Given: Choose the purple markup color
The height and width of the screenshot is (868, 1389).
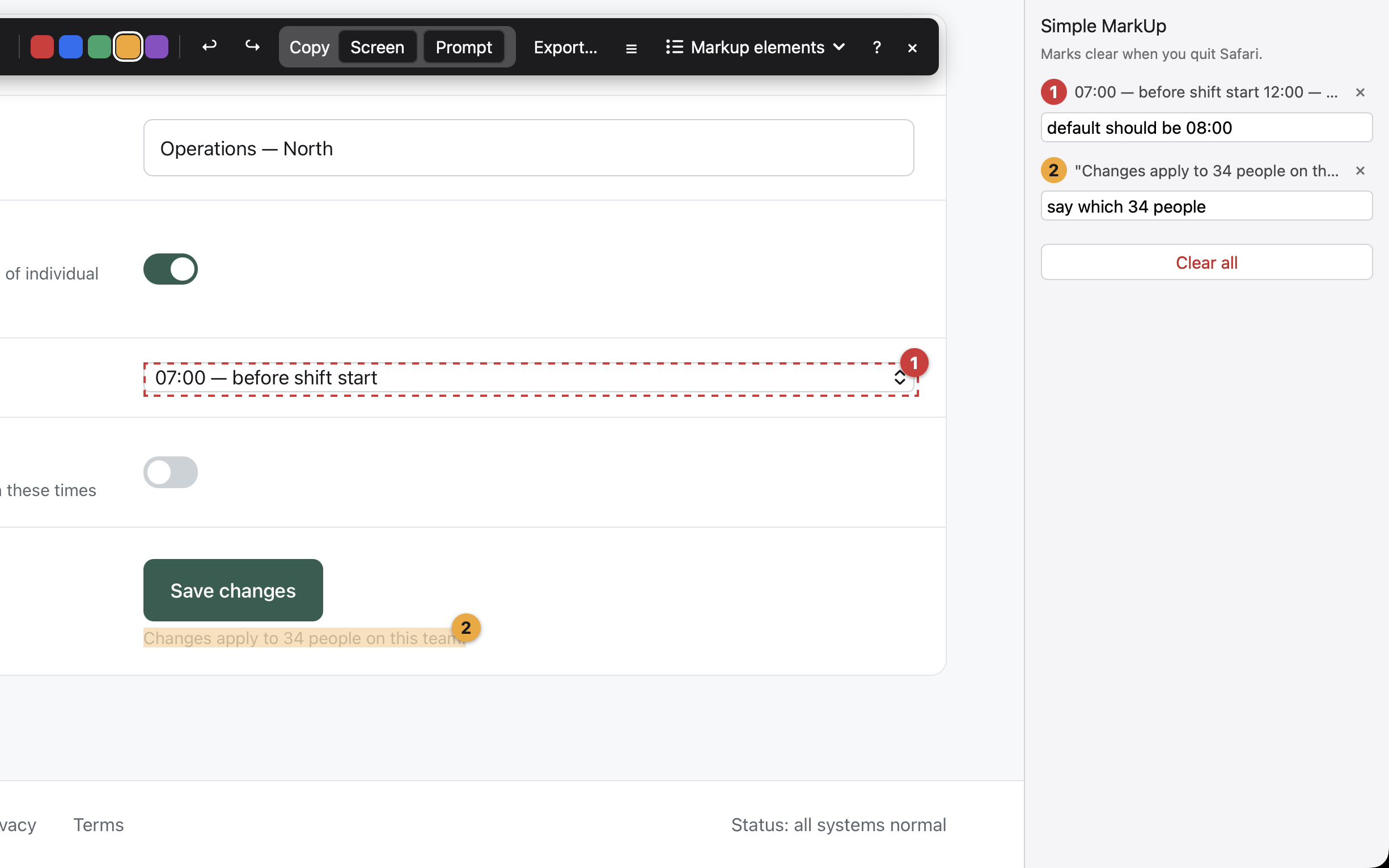Looking at the screenshot, I should [x=156, y=47].
